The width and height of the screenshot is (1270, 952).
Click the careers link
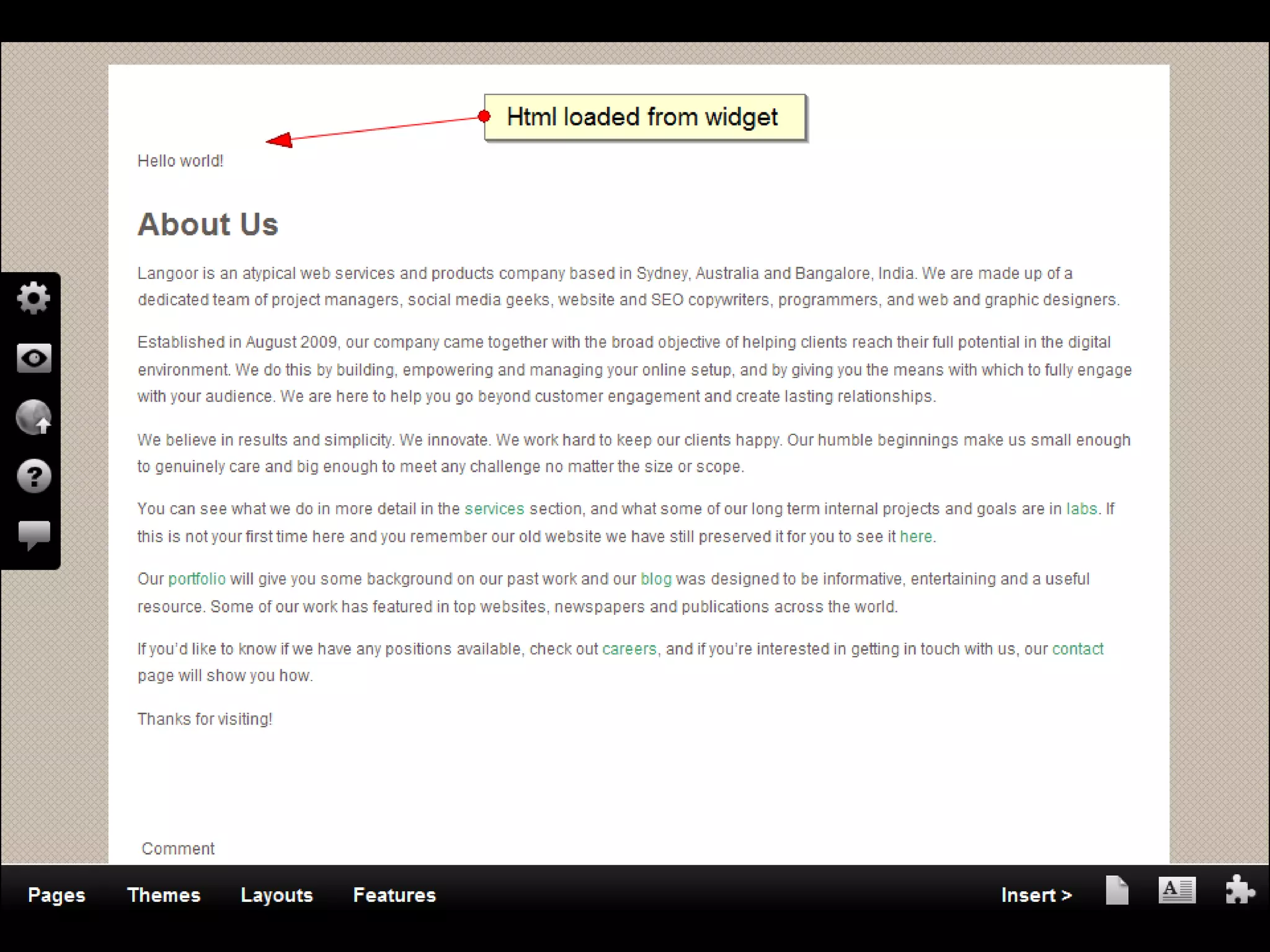coord(629,649)
